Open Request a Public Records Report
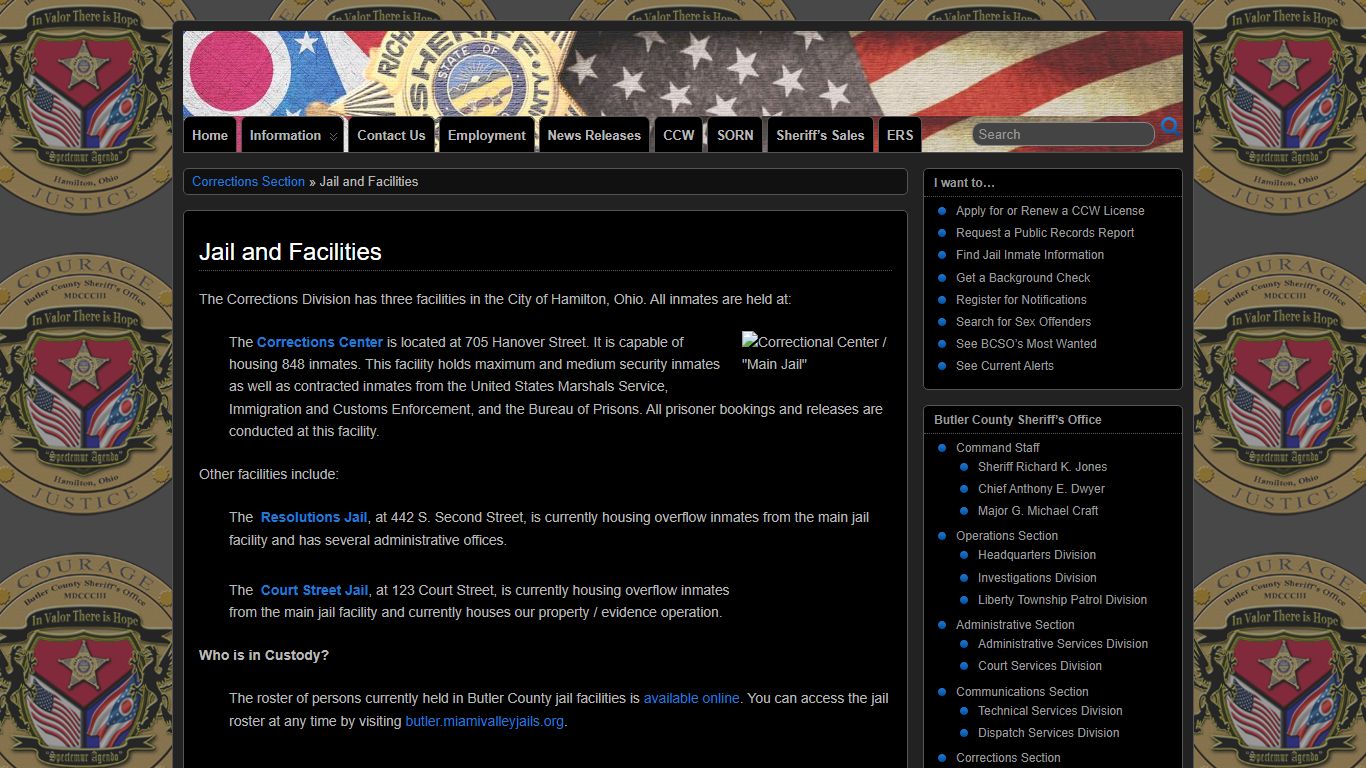 click(1045, 233)
